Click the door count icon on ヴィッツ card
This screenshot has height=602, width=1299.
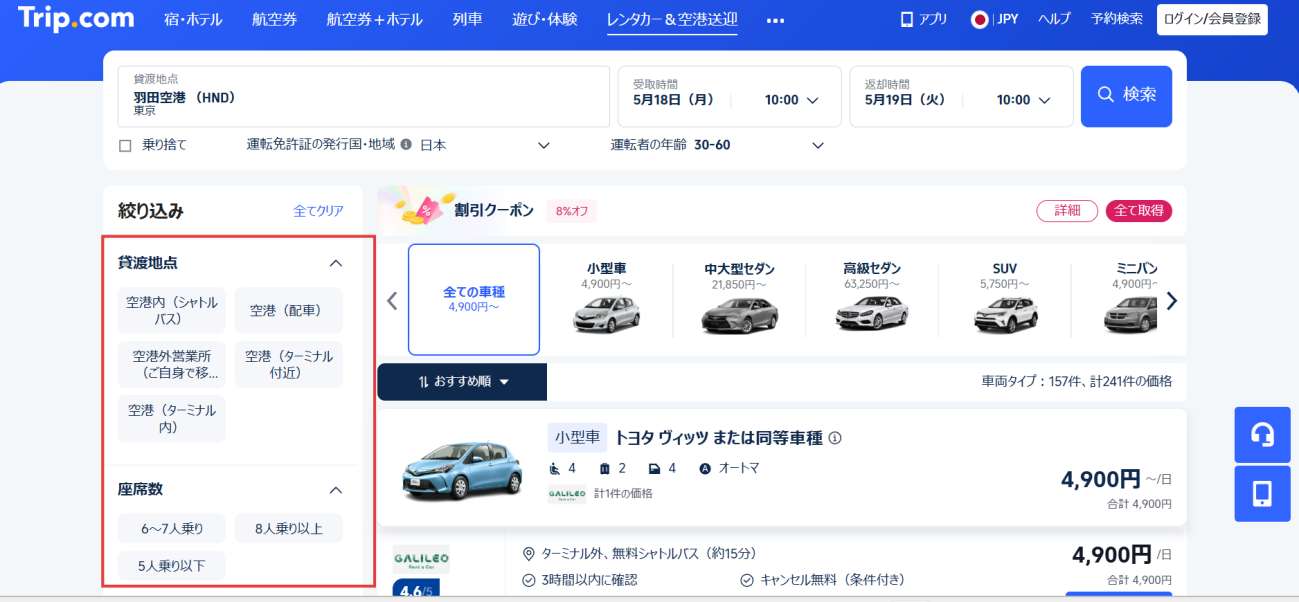tap(654, 468)
